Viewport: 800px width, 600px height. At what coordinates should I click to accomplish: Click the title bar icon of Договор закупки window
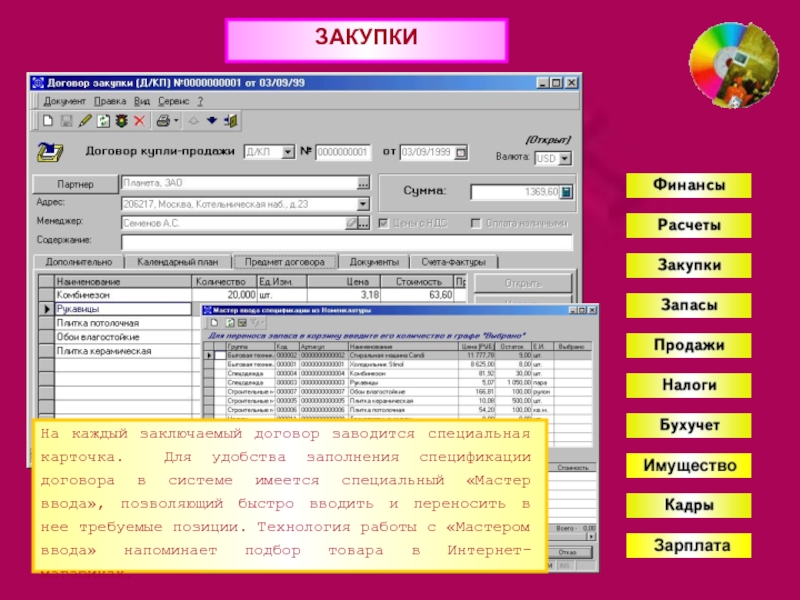(x=38, y=83)
